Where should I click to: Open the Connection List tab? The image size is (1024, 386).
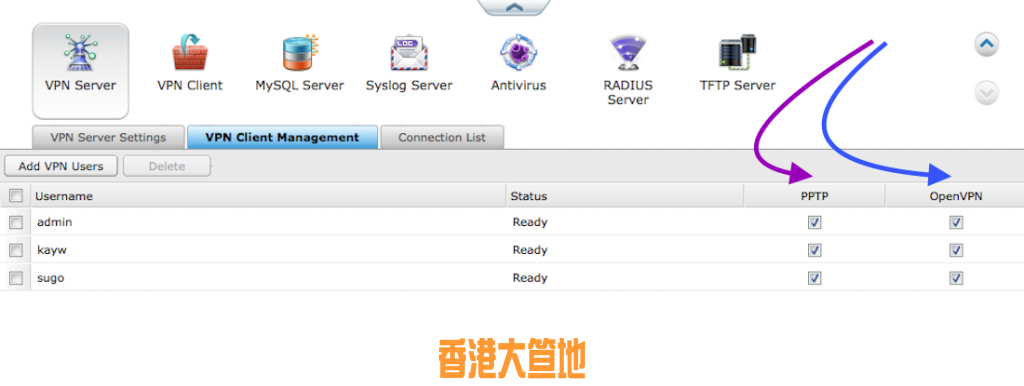click(x=442, y=138)
